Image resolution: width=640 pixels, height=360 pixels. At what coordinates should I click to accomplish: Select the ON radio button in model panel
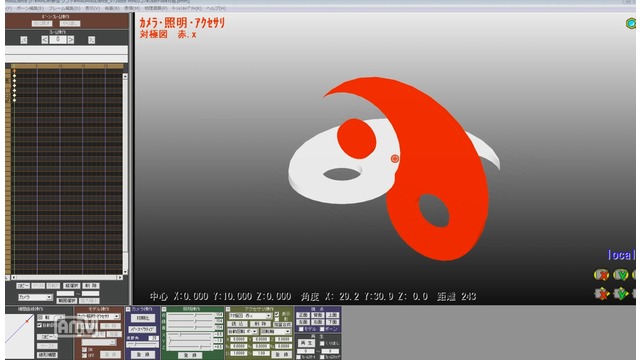84,349
